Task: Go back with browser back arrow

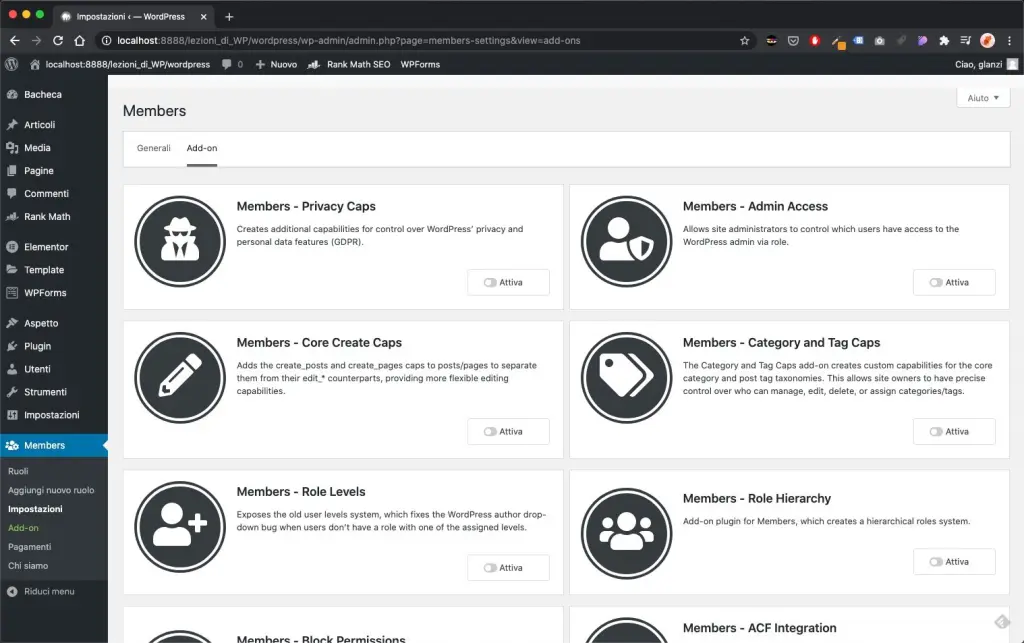Action: (x=14, y=40)
